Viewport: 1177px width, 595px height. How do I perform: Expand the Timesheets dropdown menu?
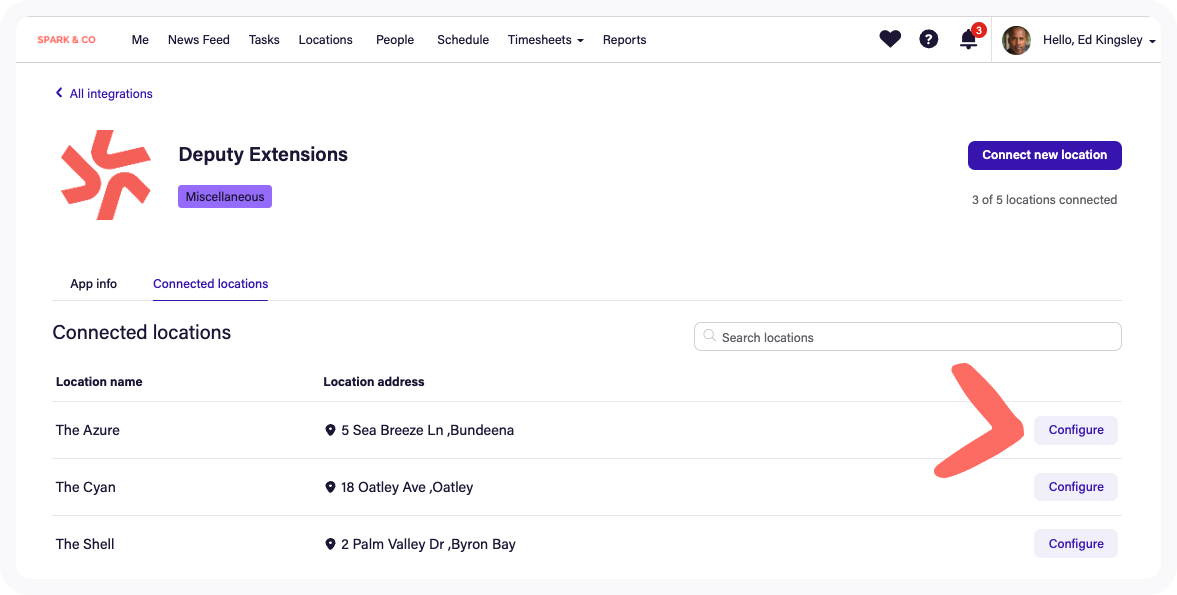pyautogui.click(x=546, y=40)
